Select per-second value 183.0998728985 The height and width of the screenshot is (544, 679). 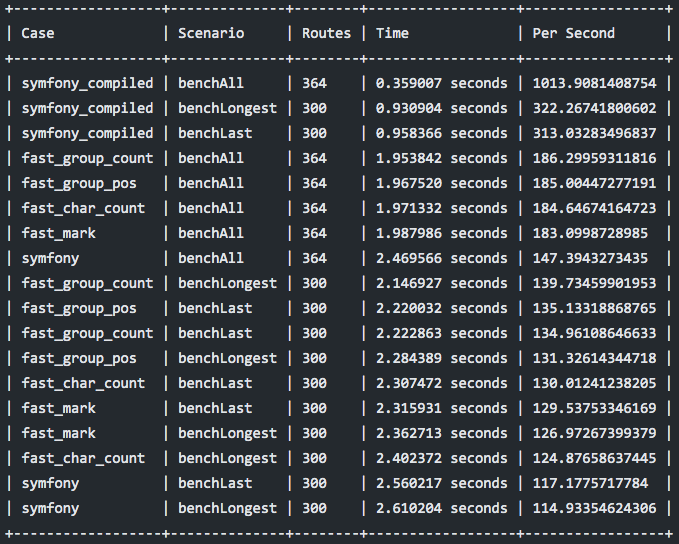point(590,233)
